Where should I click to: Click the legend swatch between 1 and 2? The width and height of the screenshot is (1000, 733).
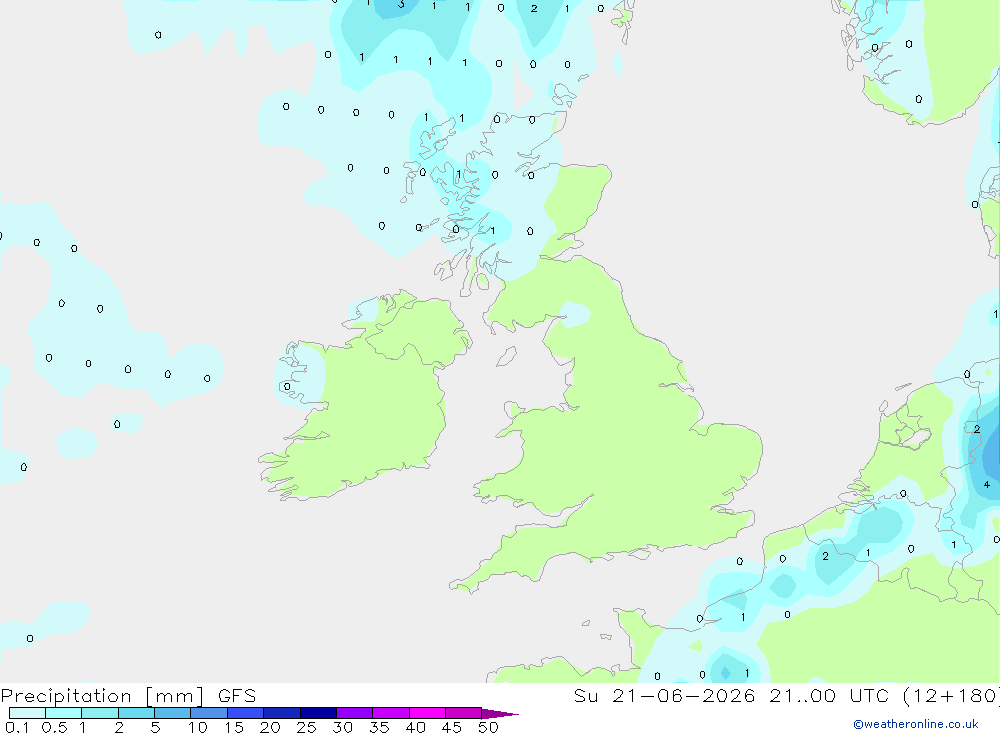click(x=100, y=713)
